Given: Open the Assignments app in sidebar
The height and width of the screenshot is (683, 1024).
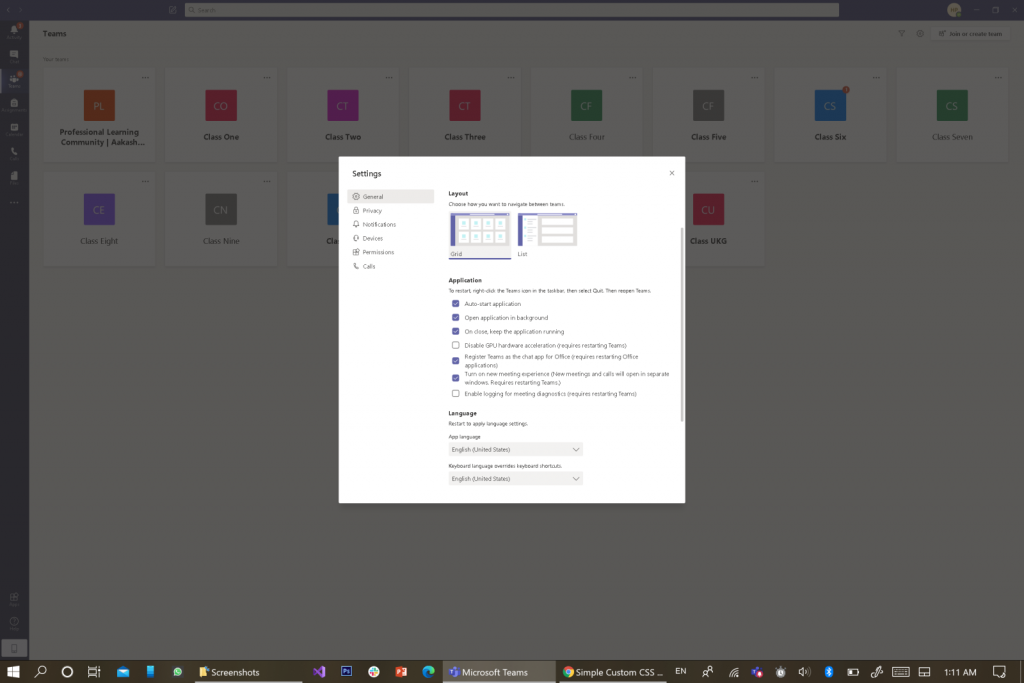Looking at the screenshot, I should coord(14,104).
